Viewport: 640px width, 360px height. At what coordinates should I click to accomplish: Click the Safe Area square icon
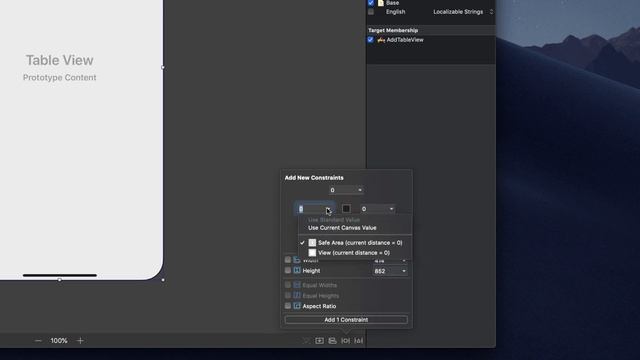(x=312, y=242)
